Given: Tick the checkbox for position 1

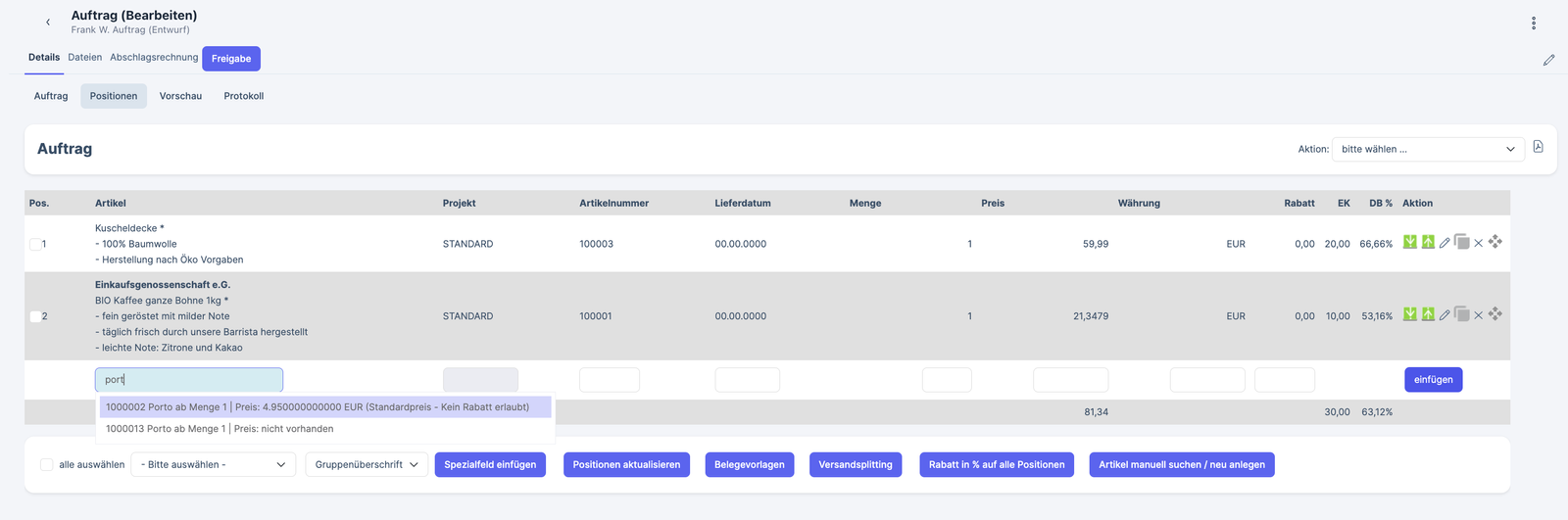Looking at the screenshot, I should [x=35, y=244].
